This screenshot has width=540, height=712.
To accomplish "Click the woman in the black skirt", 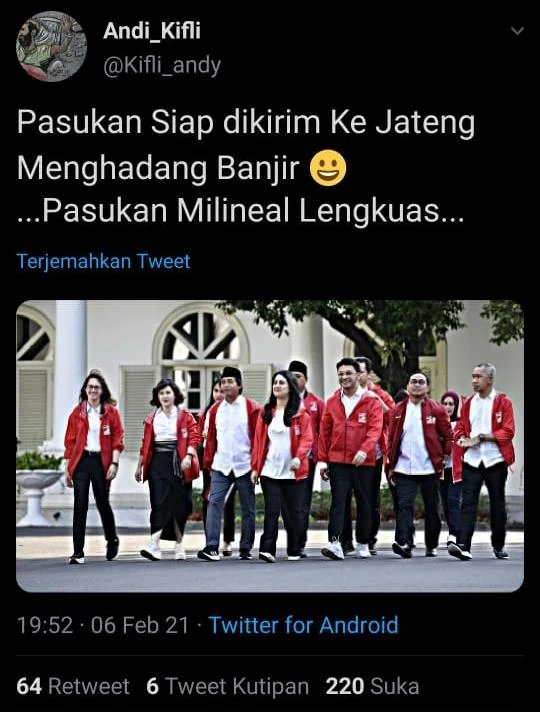I will point(168,469).
